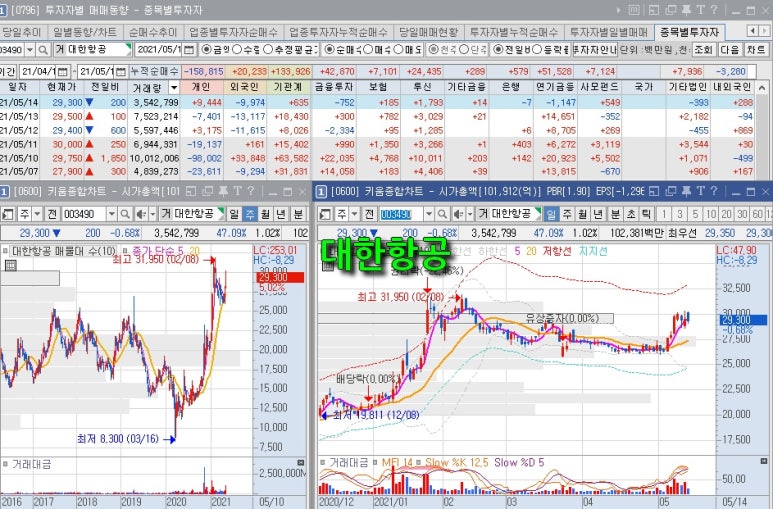The height and width of the screenshot is (509, 773).
Task: Open 거래량 column dropdown arrow
Action: 174,88
